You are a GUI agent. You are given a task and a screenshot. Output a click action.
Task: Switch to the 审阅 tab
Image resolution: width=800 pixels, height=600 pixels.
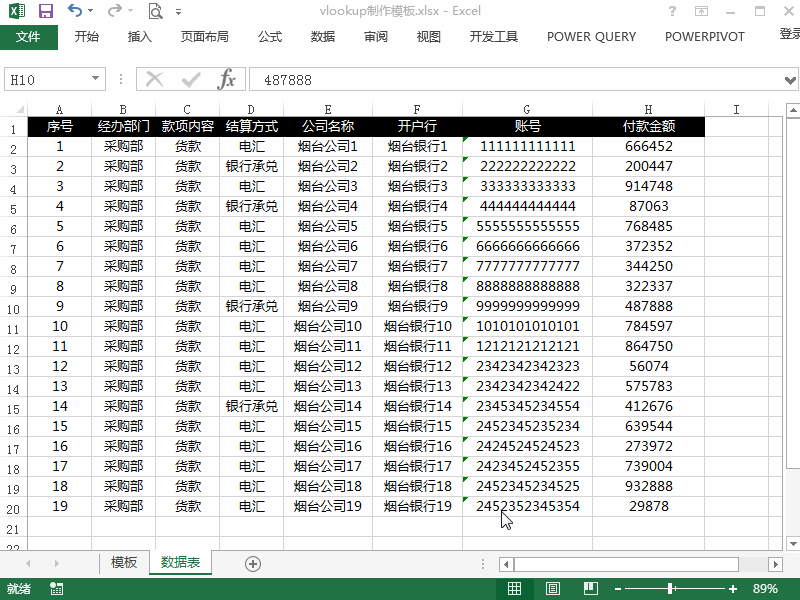point(376,37)
